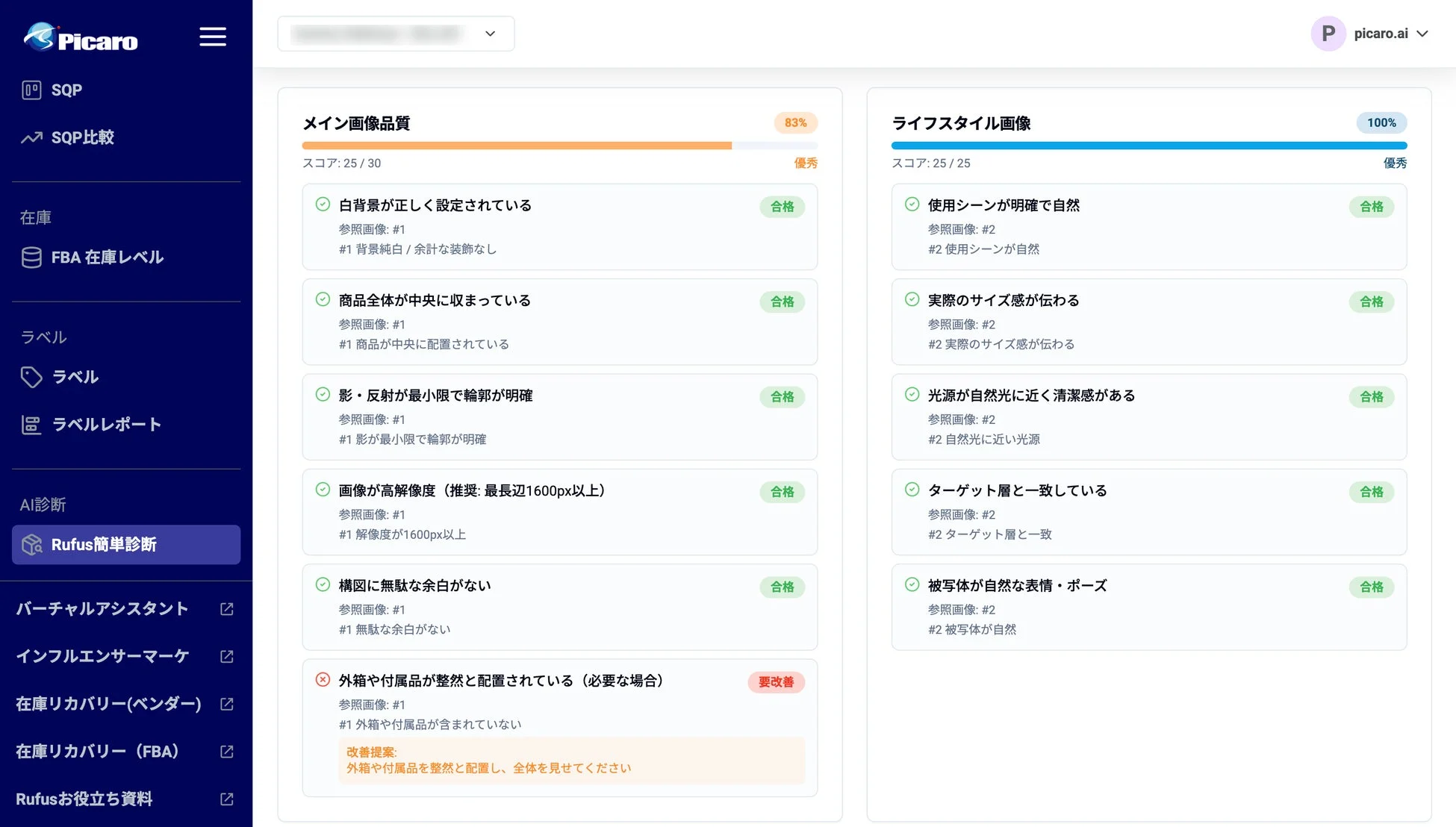
Task: Click the Rufus簡単診断 box icon
Action: pyautogui.click(x=32, y=545)
